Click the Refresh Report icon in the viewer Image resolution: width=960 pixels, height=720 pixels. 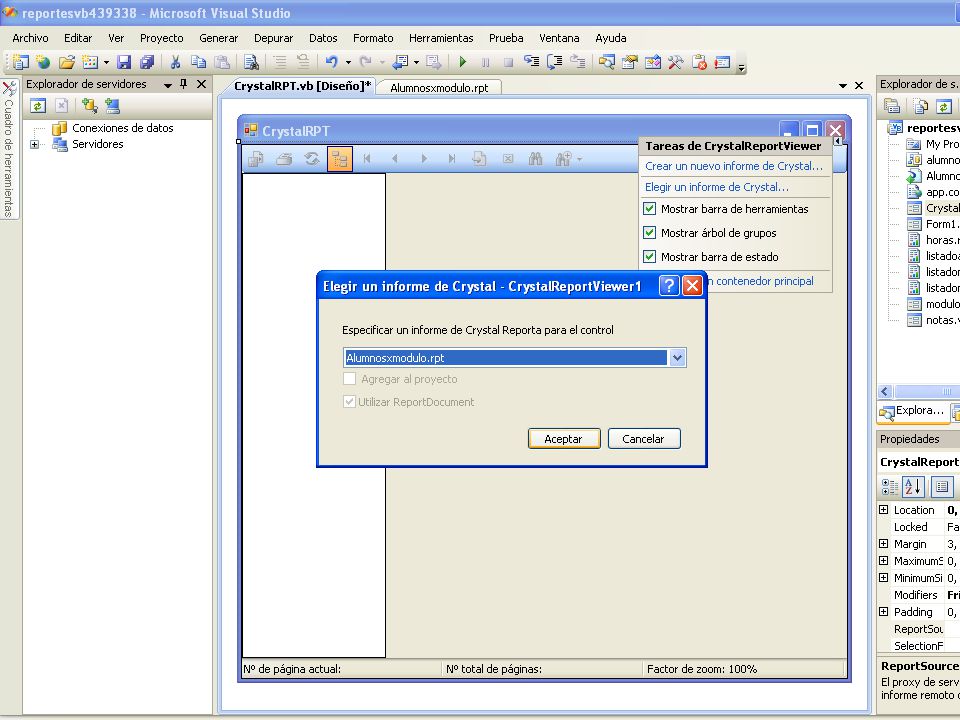pos(312,159)
